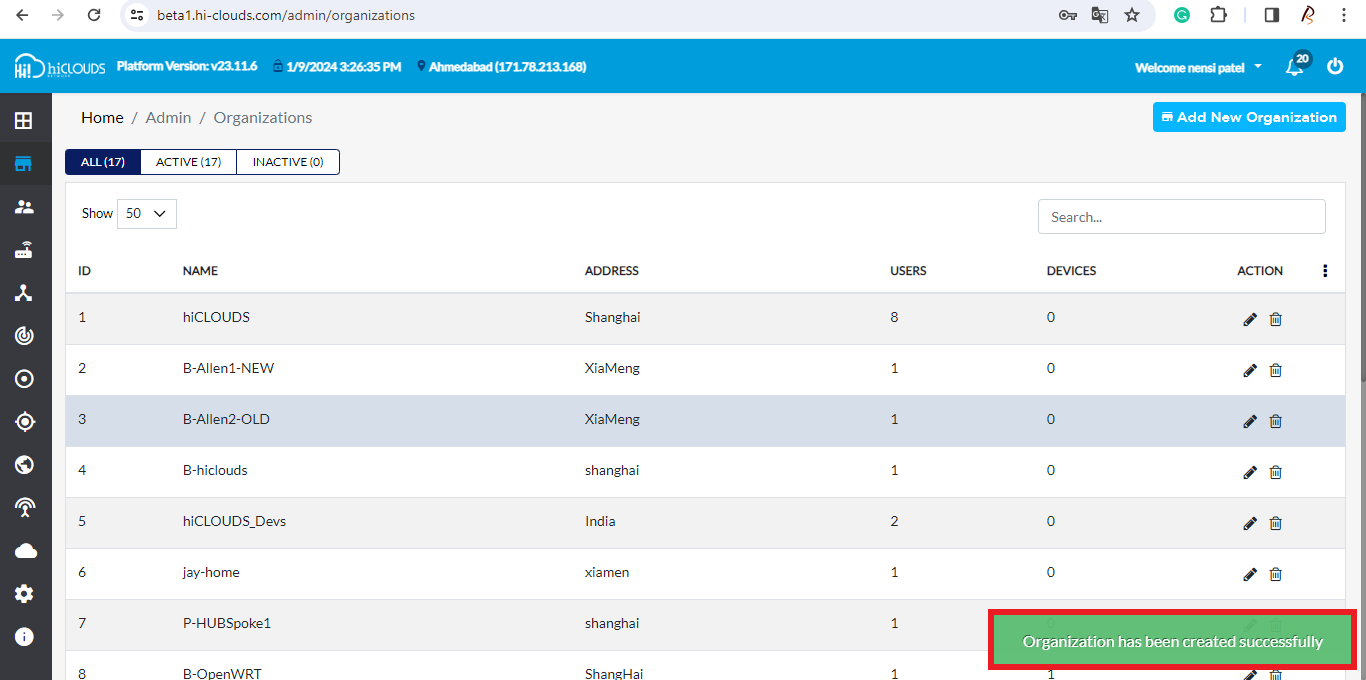Reload the browser page

click(94, 15)
